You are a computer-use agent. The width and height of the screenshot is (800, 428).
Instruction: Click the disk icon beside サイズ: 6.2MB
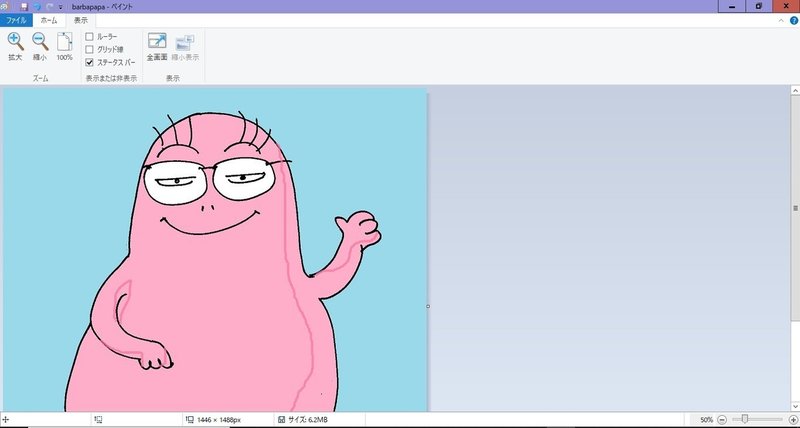click(282, 420)
